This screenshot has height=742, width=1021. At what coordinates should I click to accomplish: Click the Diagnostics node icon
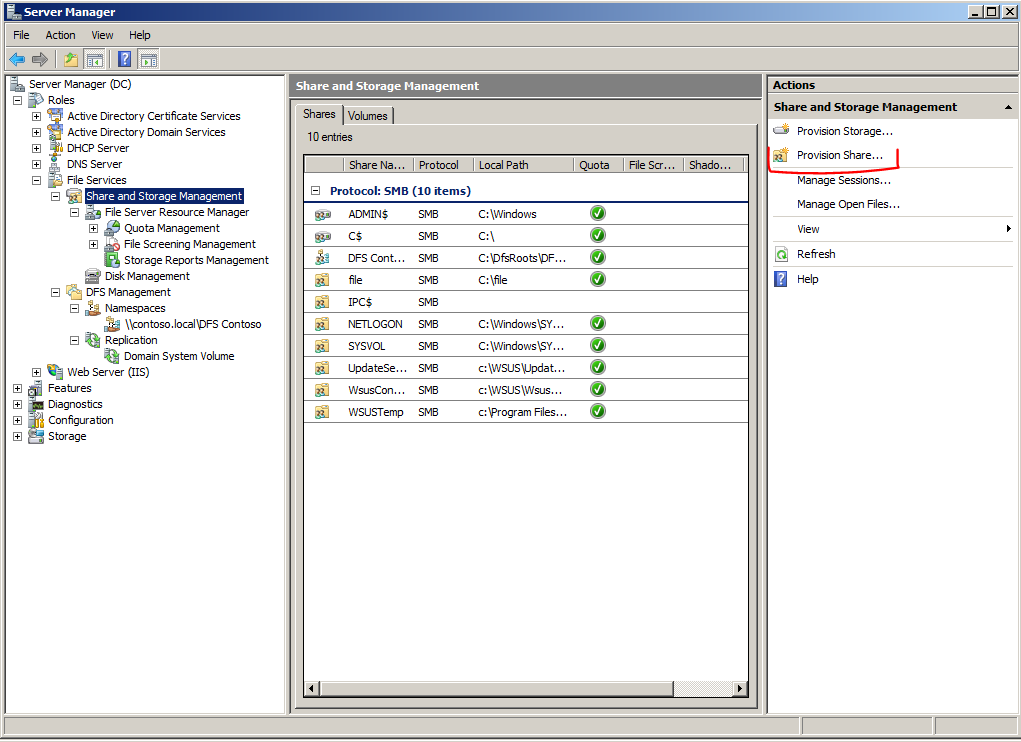pyautogui.click(x=36, y=404)
